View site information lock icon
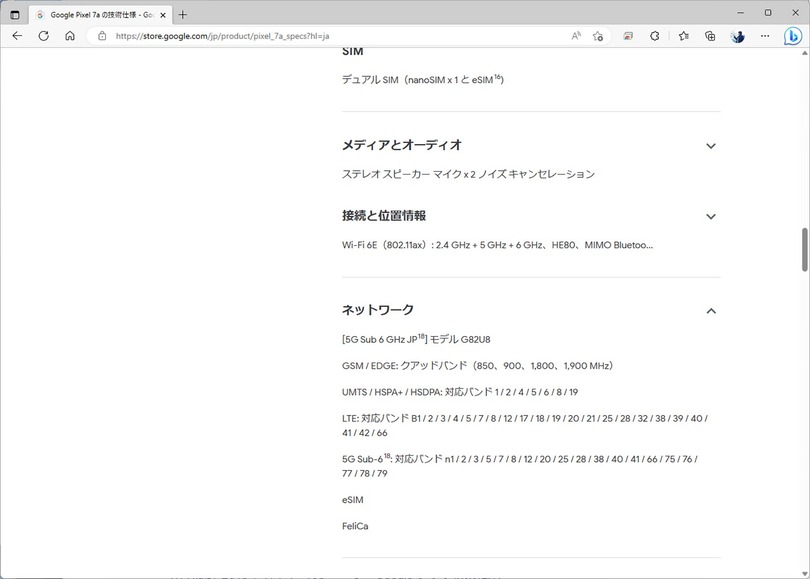This screenshot has width=810, height=579. (102, 36)
